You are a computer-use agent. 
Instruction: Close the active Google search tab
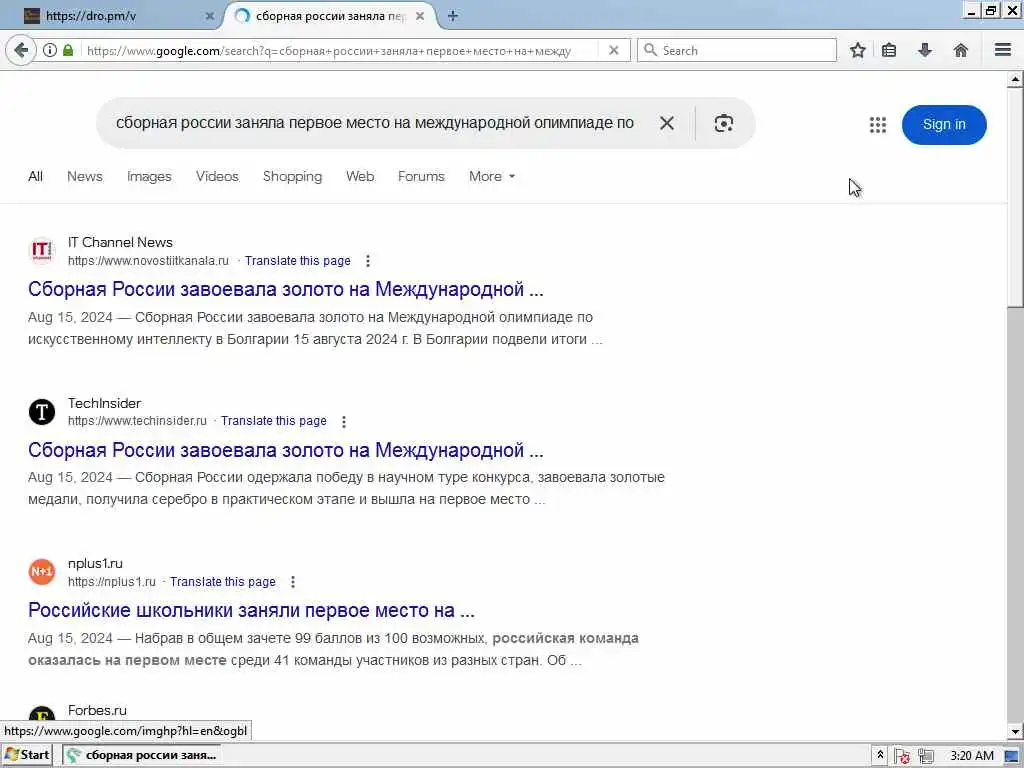pos(420,16)
